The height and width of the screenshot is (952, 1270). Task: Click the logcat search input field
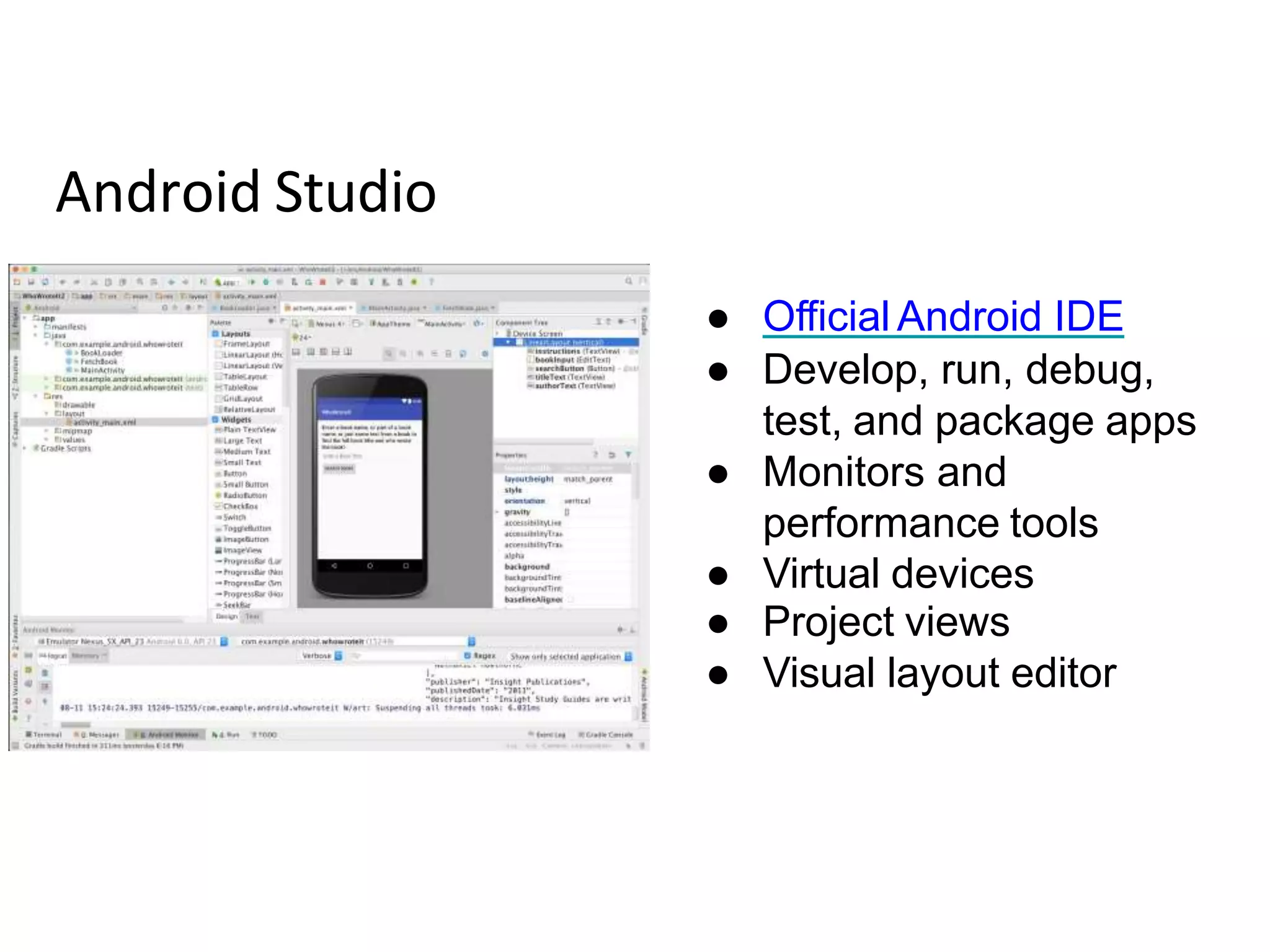[x=404, y=656]
